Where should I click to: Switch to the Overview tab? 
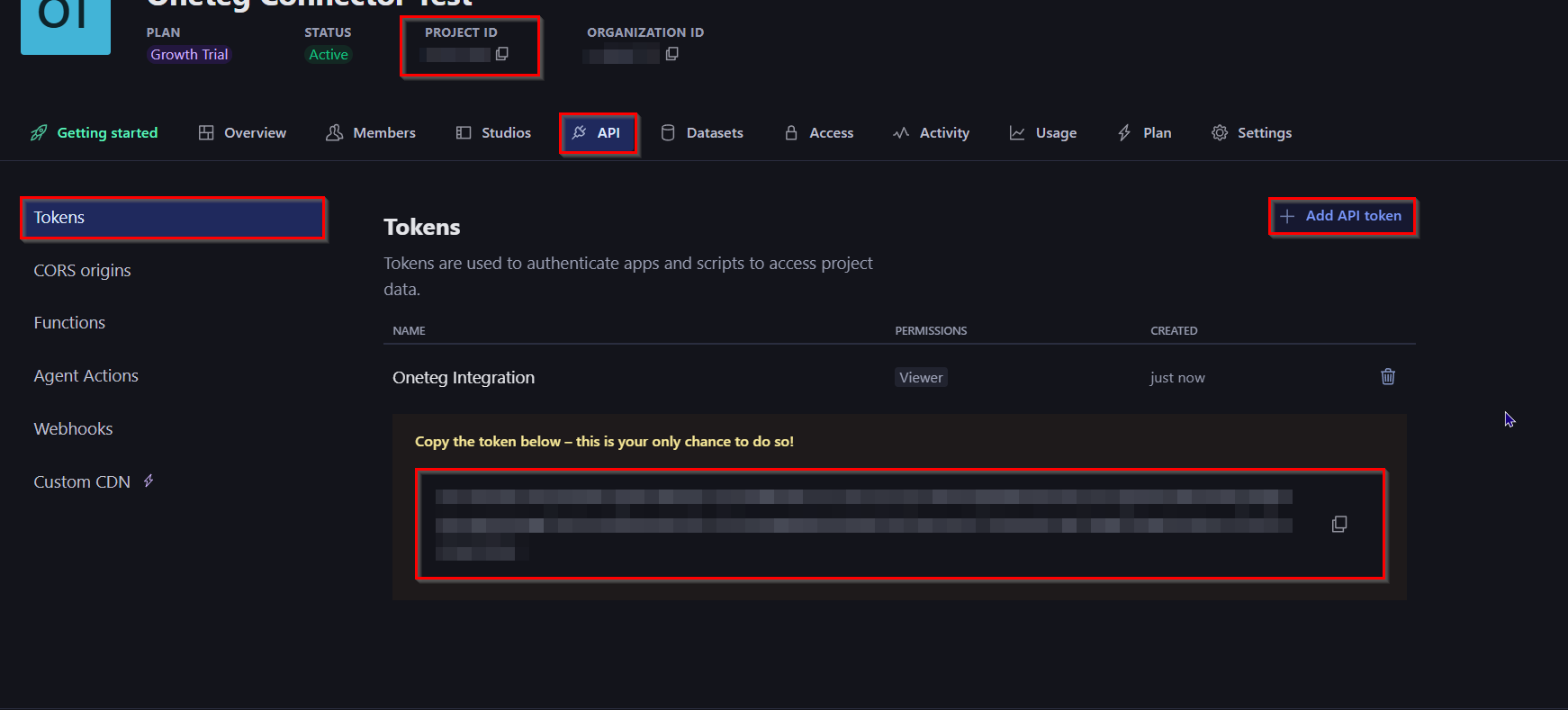[242, 133]
